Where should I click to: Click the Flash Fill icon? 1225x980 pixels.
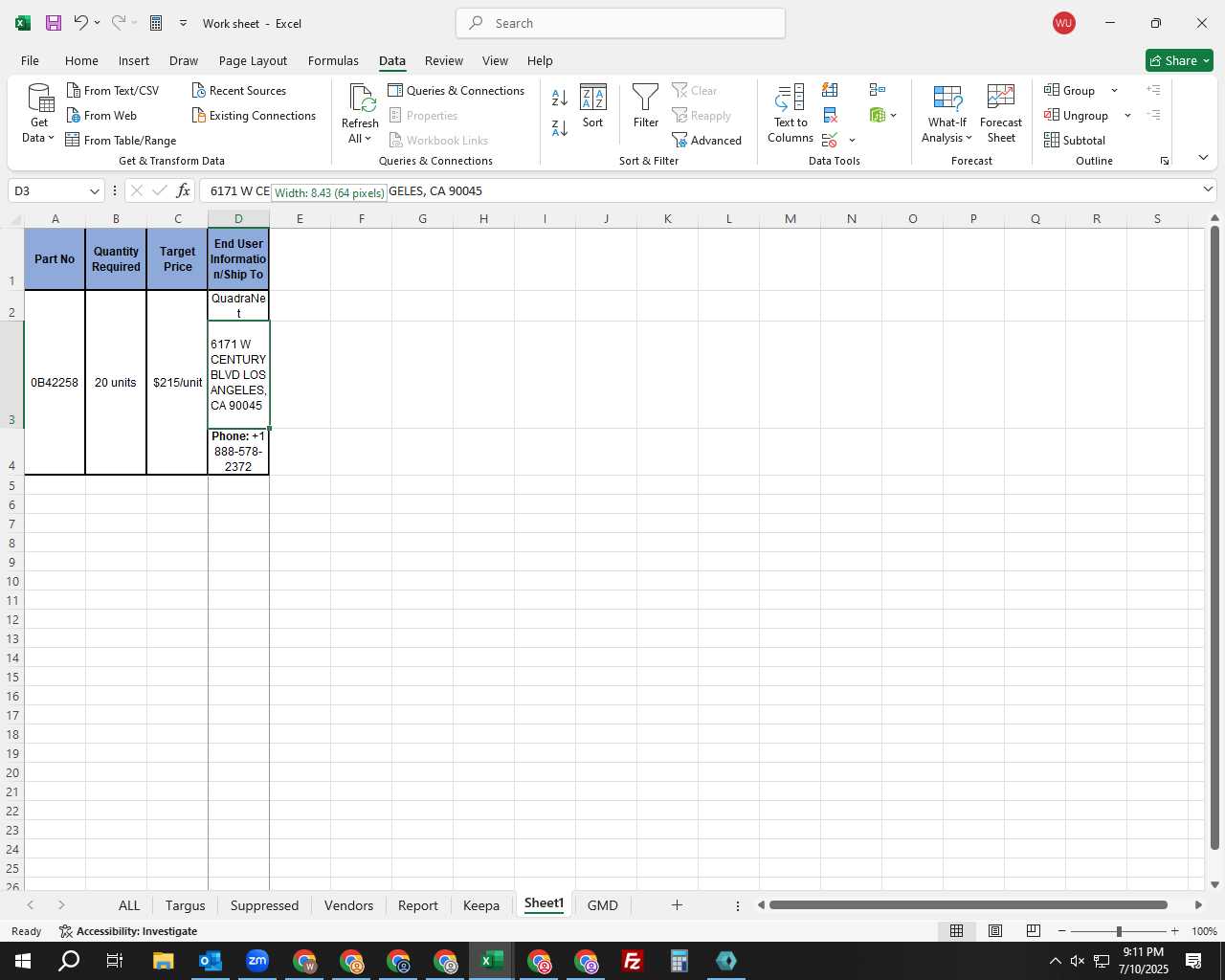pos(830,90)
